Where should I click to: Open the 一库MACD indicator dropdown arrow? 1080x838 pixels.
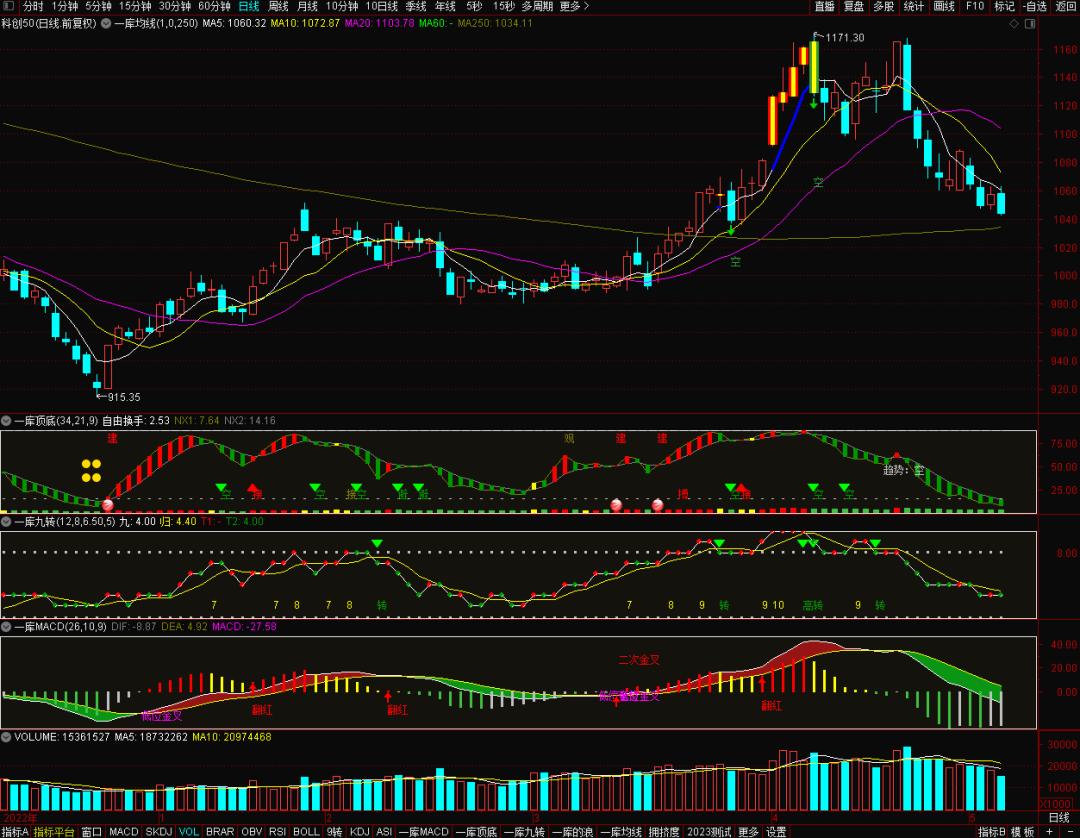pos(6,627)
